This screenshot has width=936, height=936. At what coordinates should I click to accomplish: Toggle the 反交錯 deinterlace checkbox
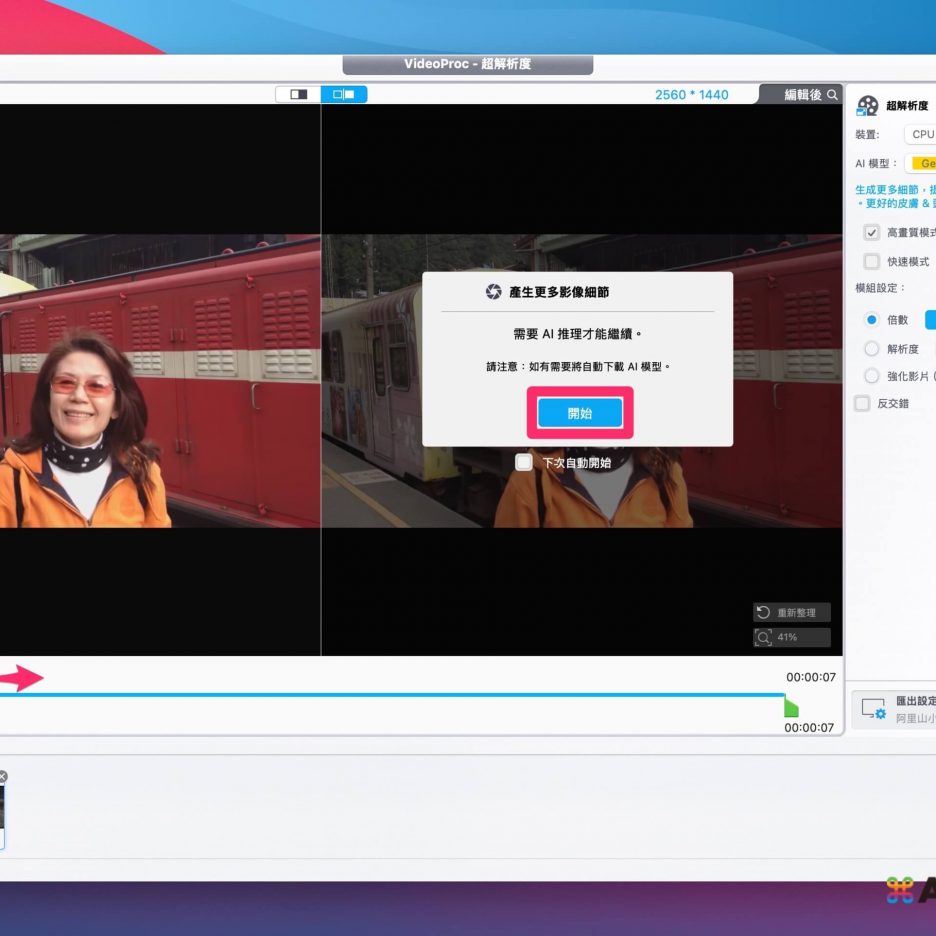[x=862, y=403]
